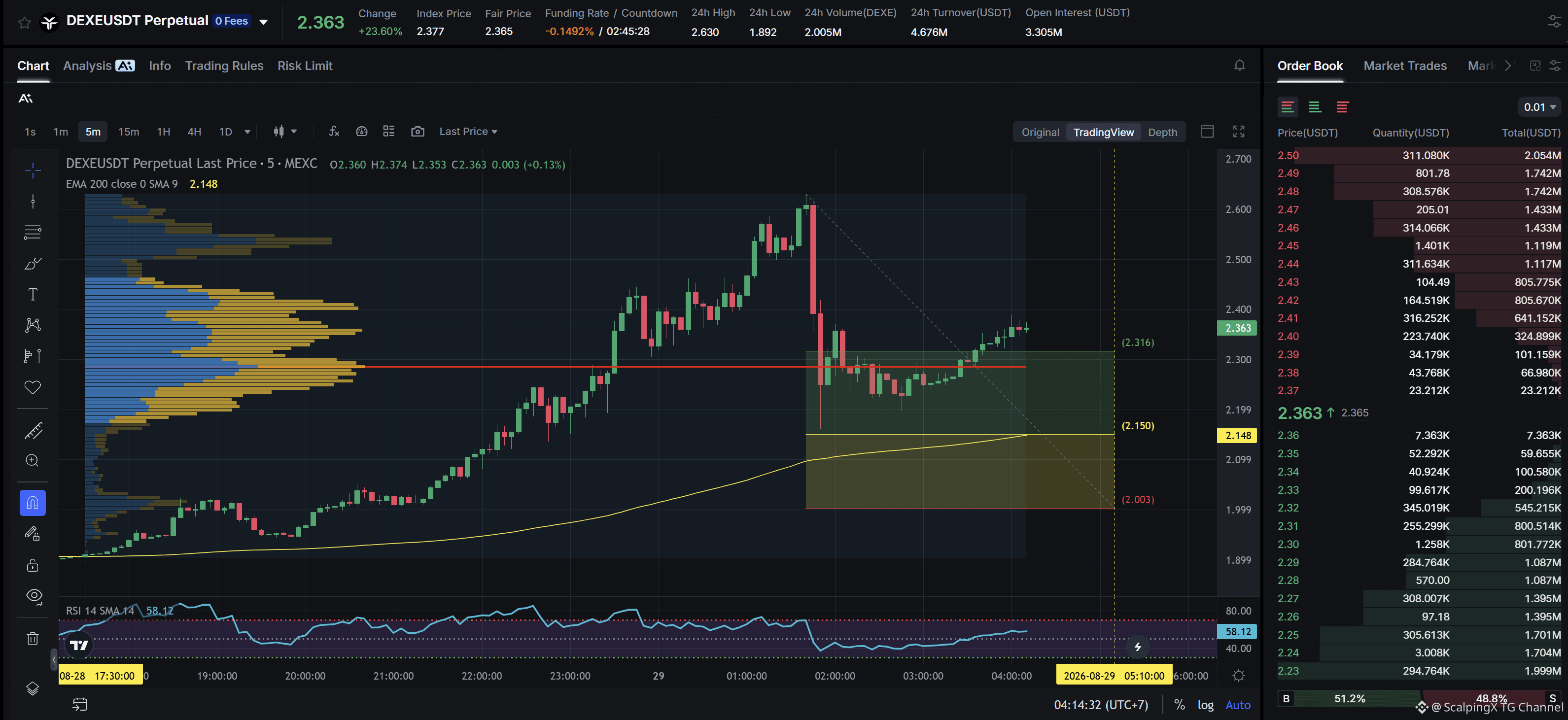Expand more timeframe intervals dropdown
This screenshot has width=1568, height=720.
(x=247, y=132)
